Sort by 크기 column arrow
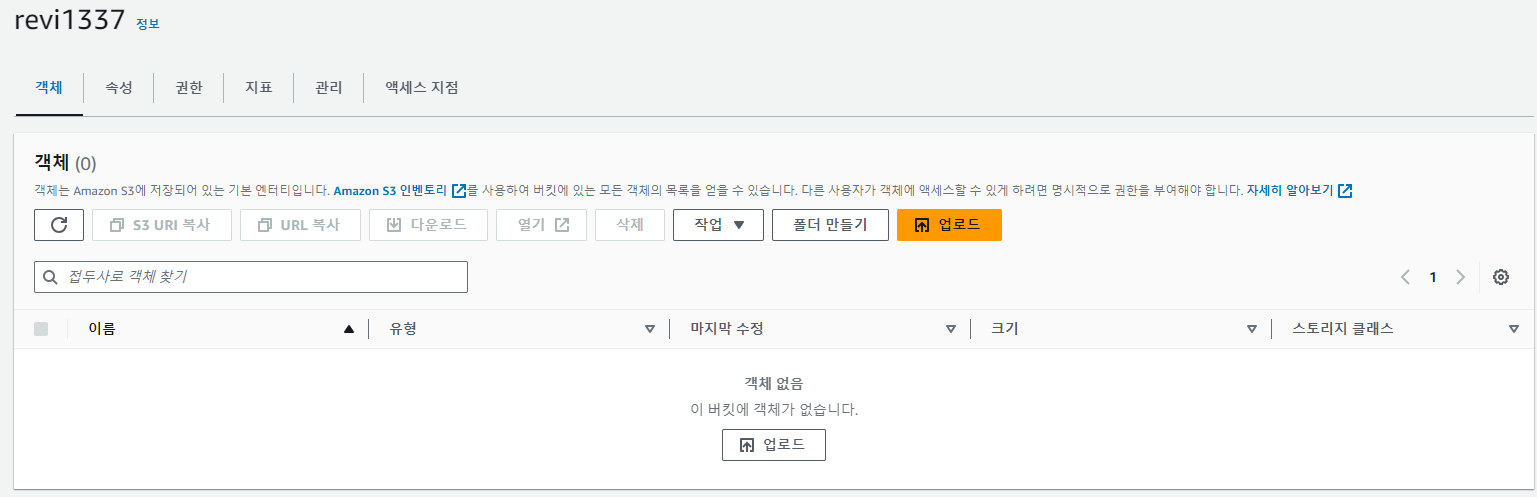 [1251, 329]
